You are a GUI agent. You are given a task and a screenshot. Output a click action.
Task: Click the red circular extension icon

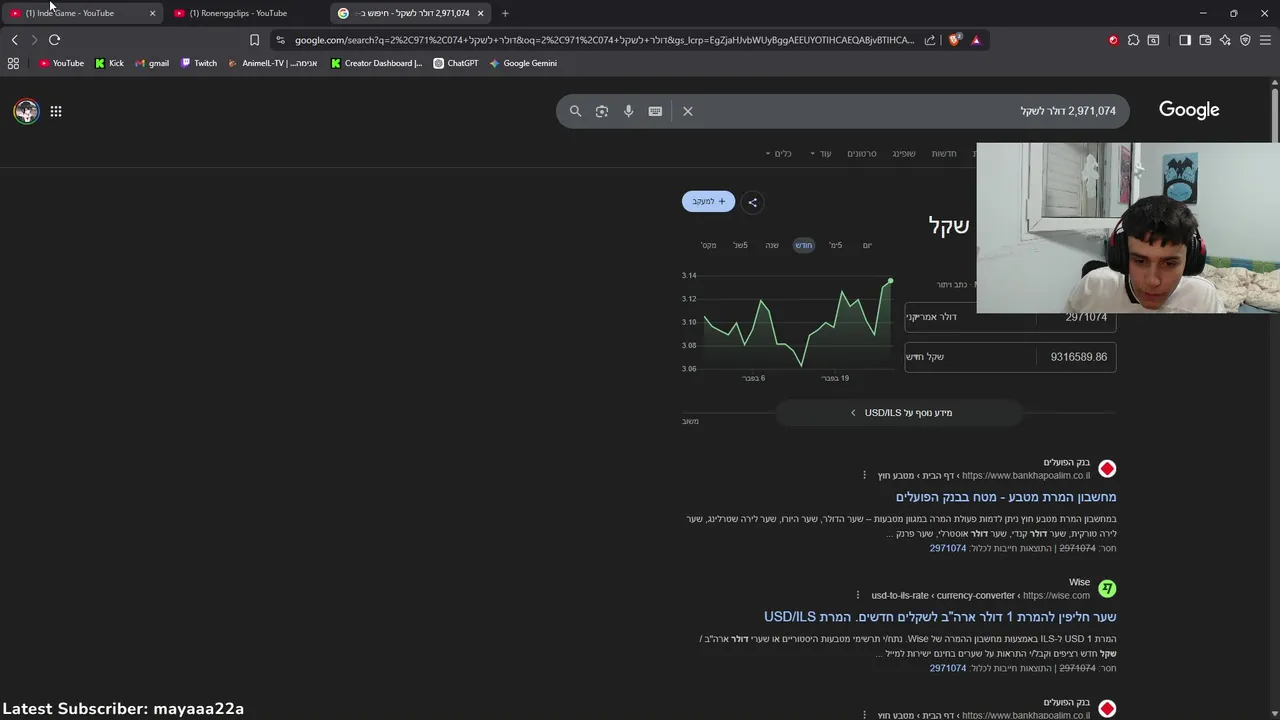click(1113, 40)
